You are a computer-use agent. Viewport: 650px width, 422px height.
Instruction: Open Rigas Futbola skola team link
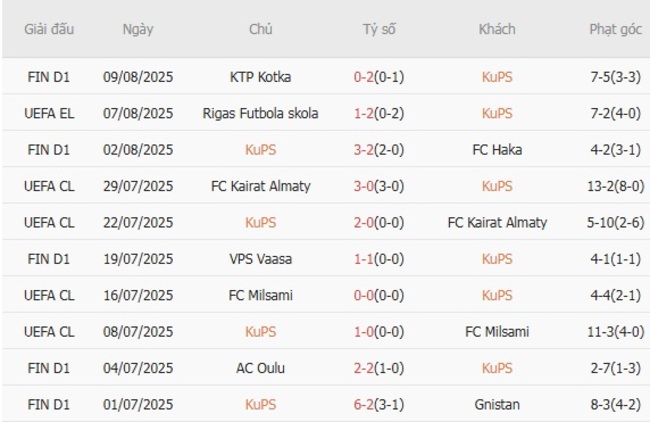click(x=260, y=113)
